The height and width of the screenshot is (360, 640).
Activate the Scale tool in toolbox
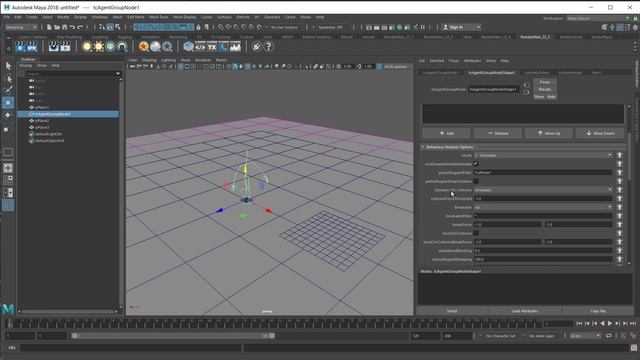[7, 129]
